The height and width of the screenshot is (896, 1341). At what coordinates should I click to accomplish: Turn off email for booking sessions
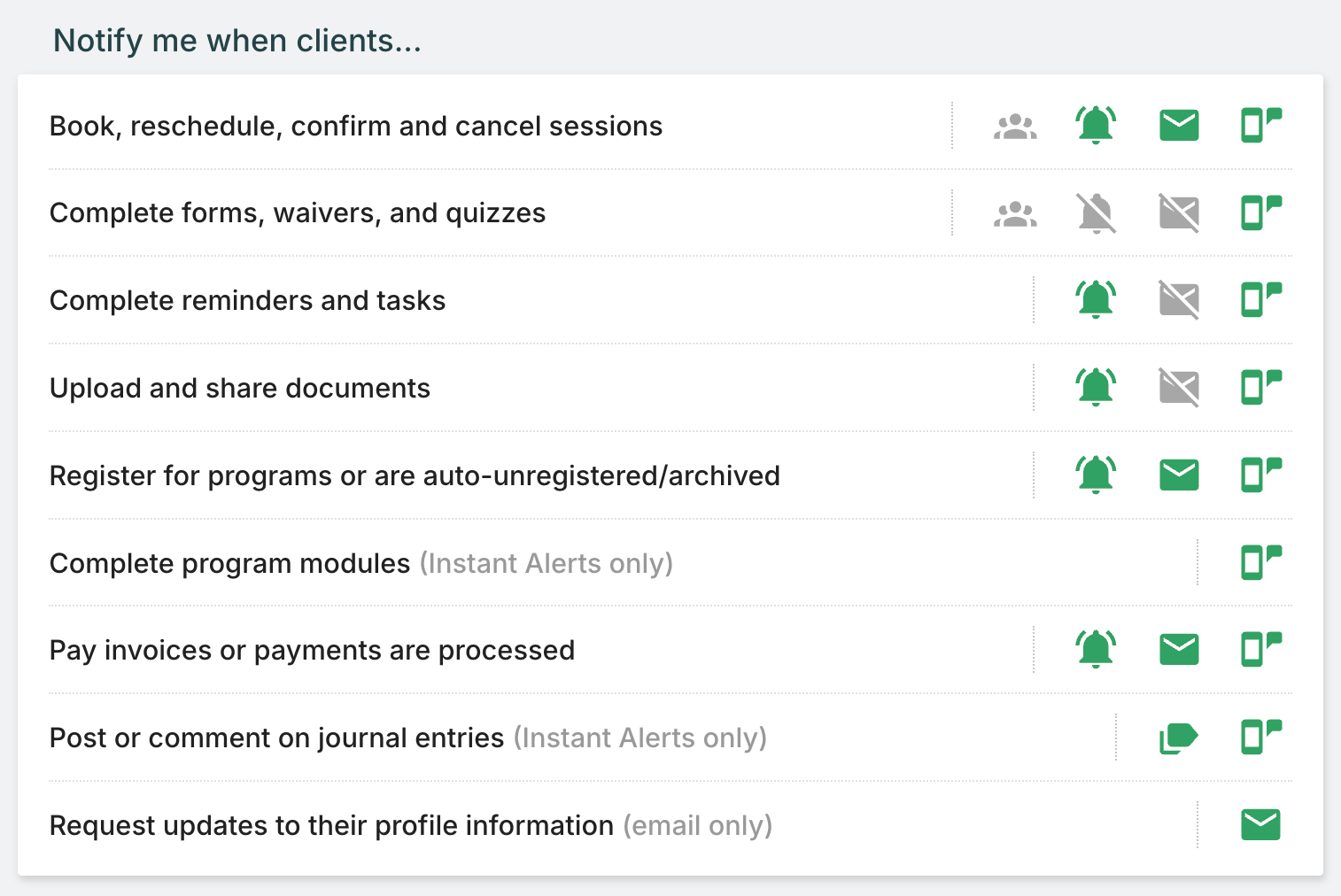pos(1179,126)
